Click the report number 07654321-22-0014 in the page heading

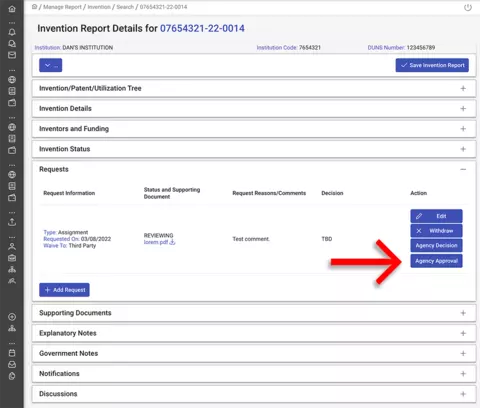(x=202, y=28)
